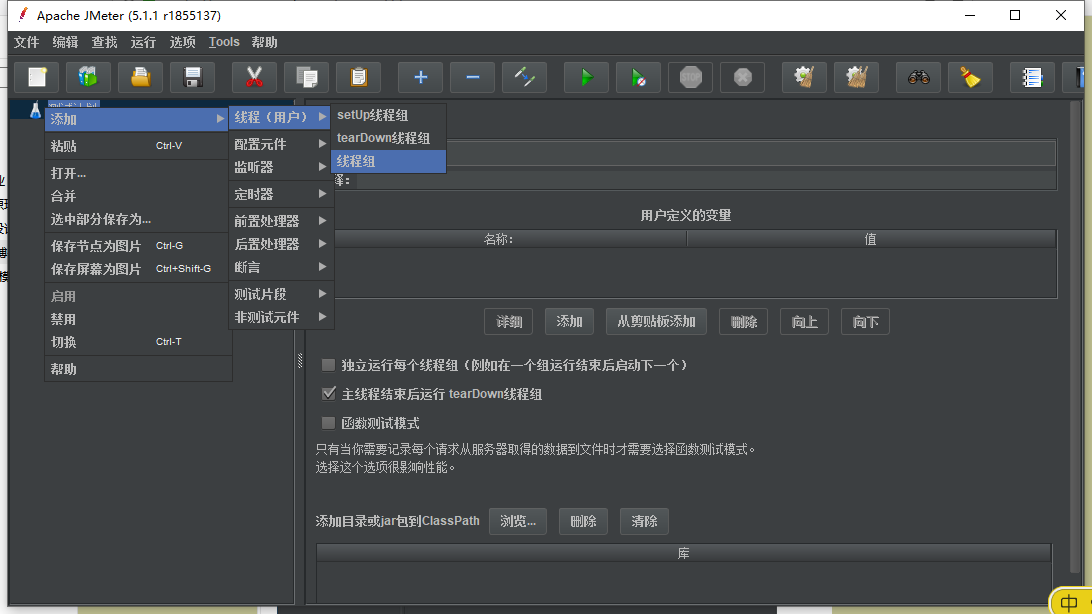Screen dimensions: 1092x614
Task: Choose 帮助 in context menu
Action: click(137, 369)
